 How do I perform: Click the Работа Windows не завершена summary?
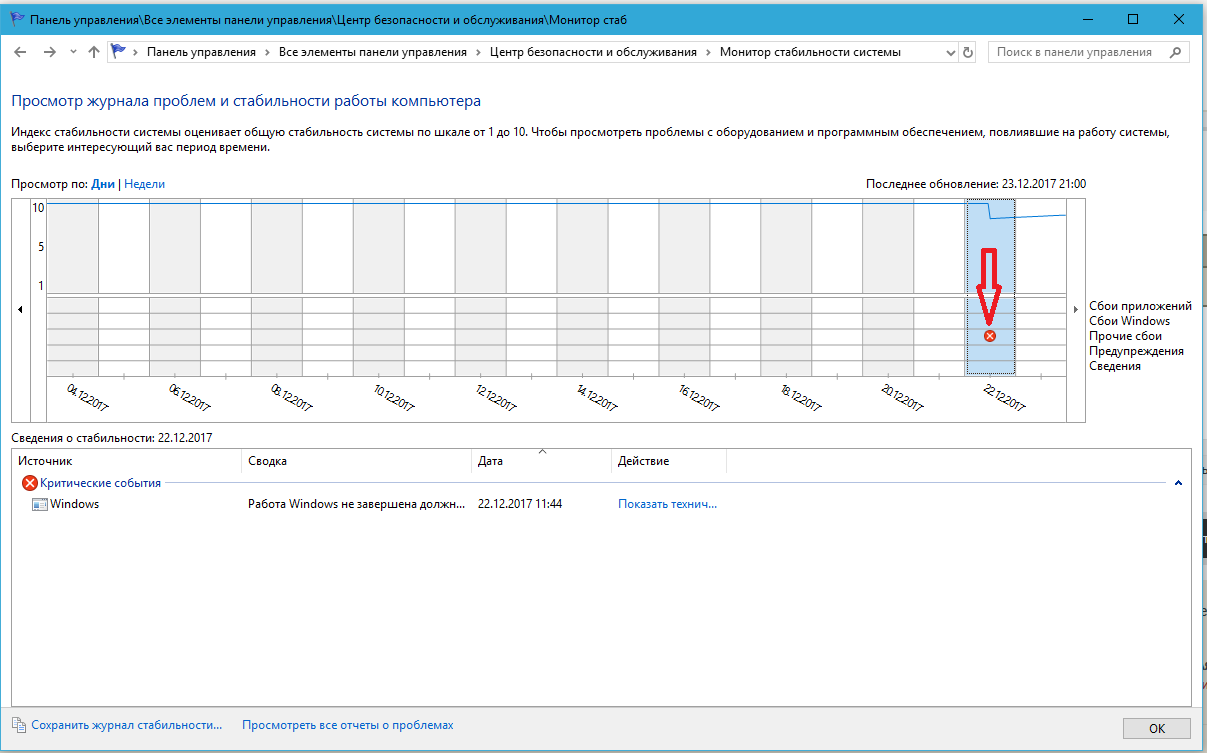click(x=357, y=504)
